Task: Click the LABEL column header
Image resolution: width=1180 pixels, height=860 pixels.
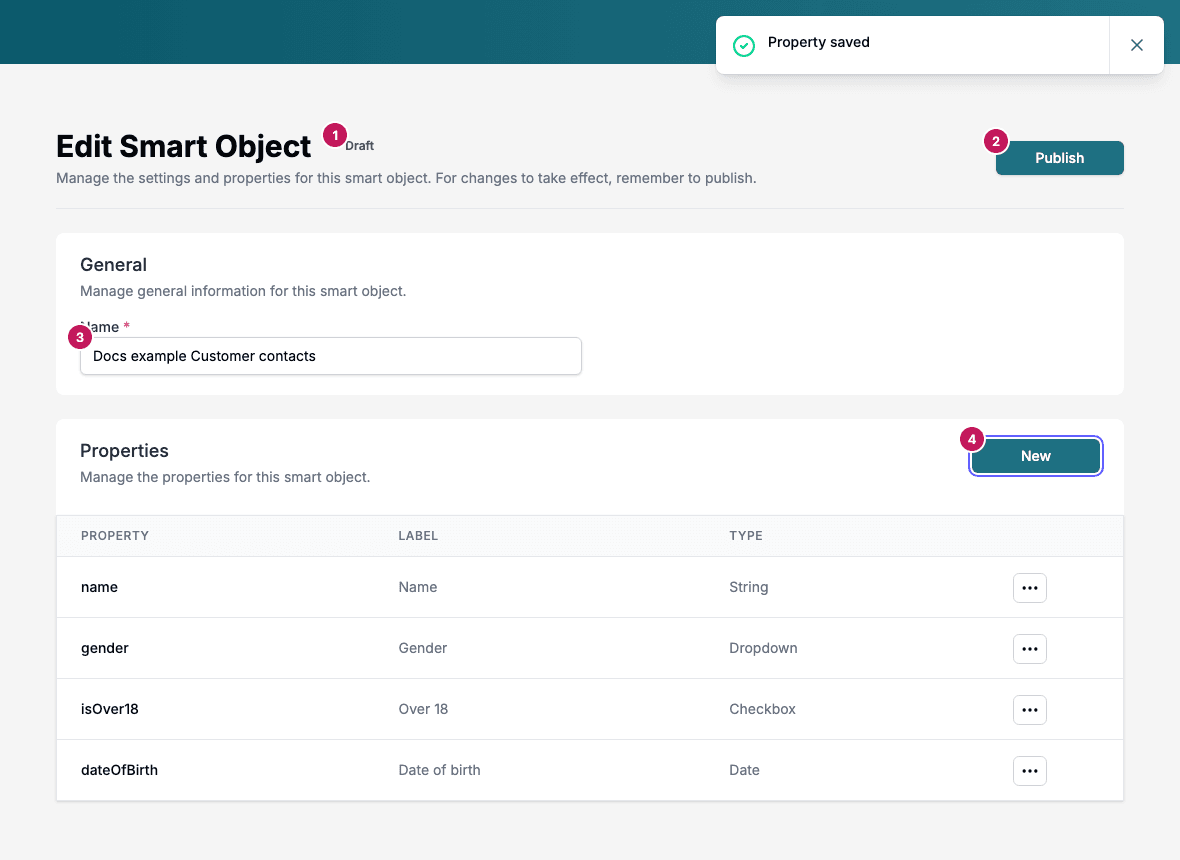Action: (418, 536)
